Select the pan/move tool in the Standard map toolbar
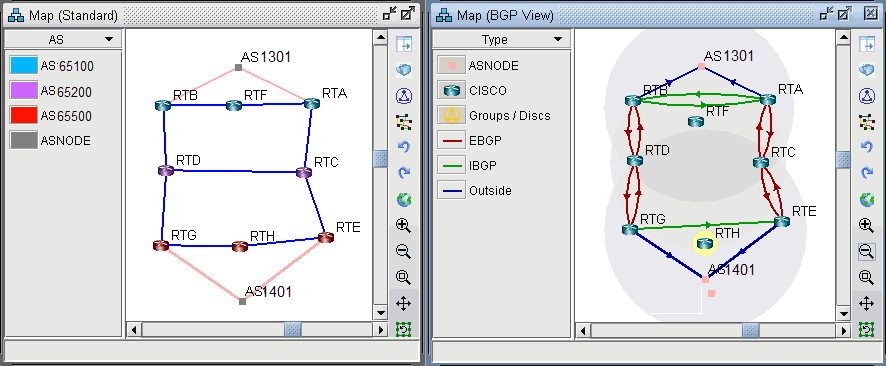 [403, 303]
